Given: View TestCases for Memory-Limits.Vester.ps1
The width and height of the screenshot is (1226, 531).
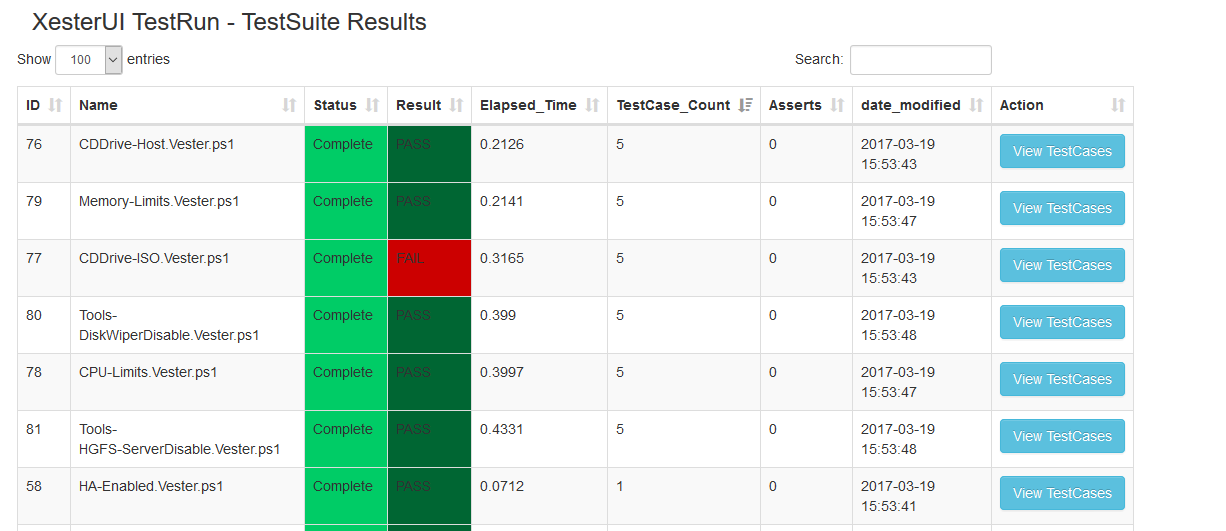Looking at the screenshot, I should point(1062,209).
